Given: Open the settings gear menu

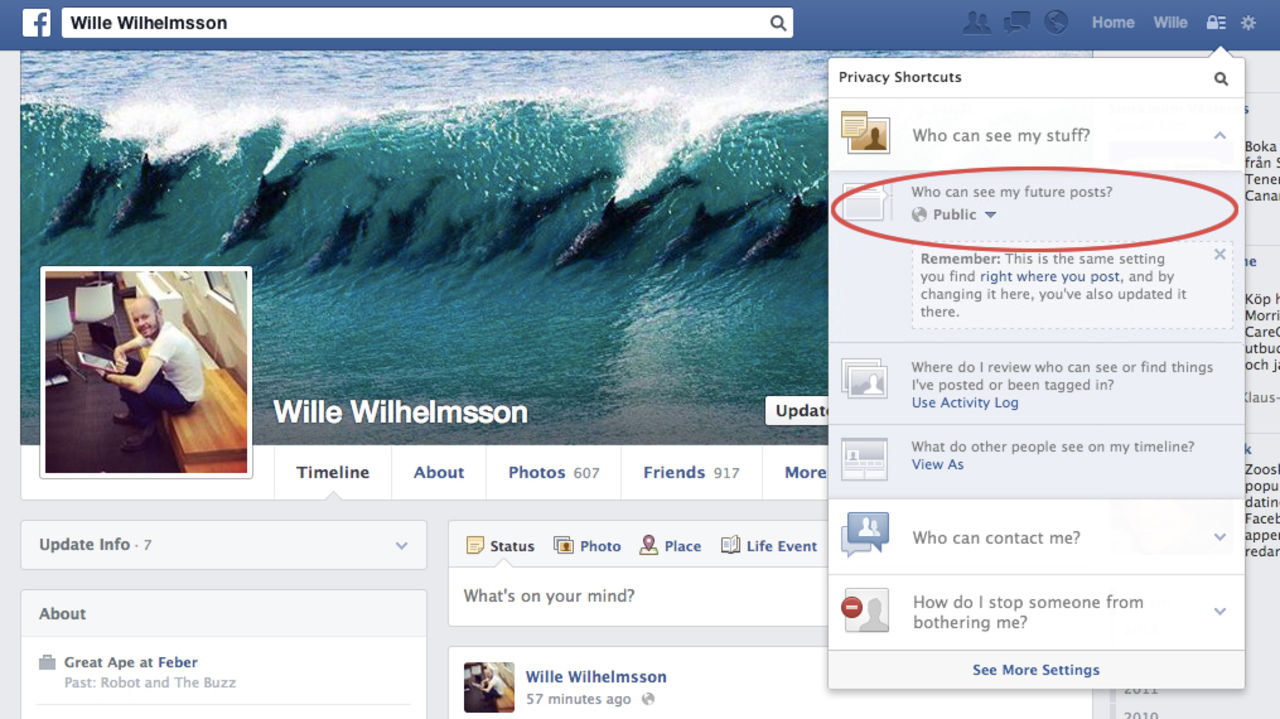Looking at the screenshot, I should point(1248,22).
